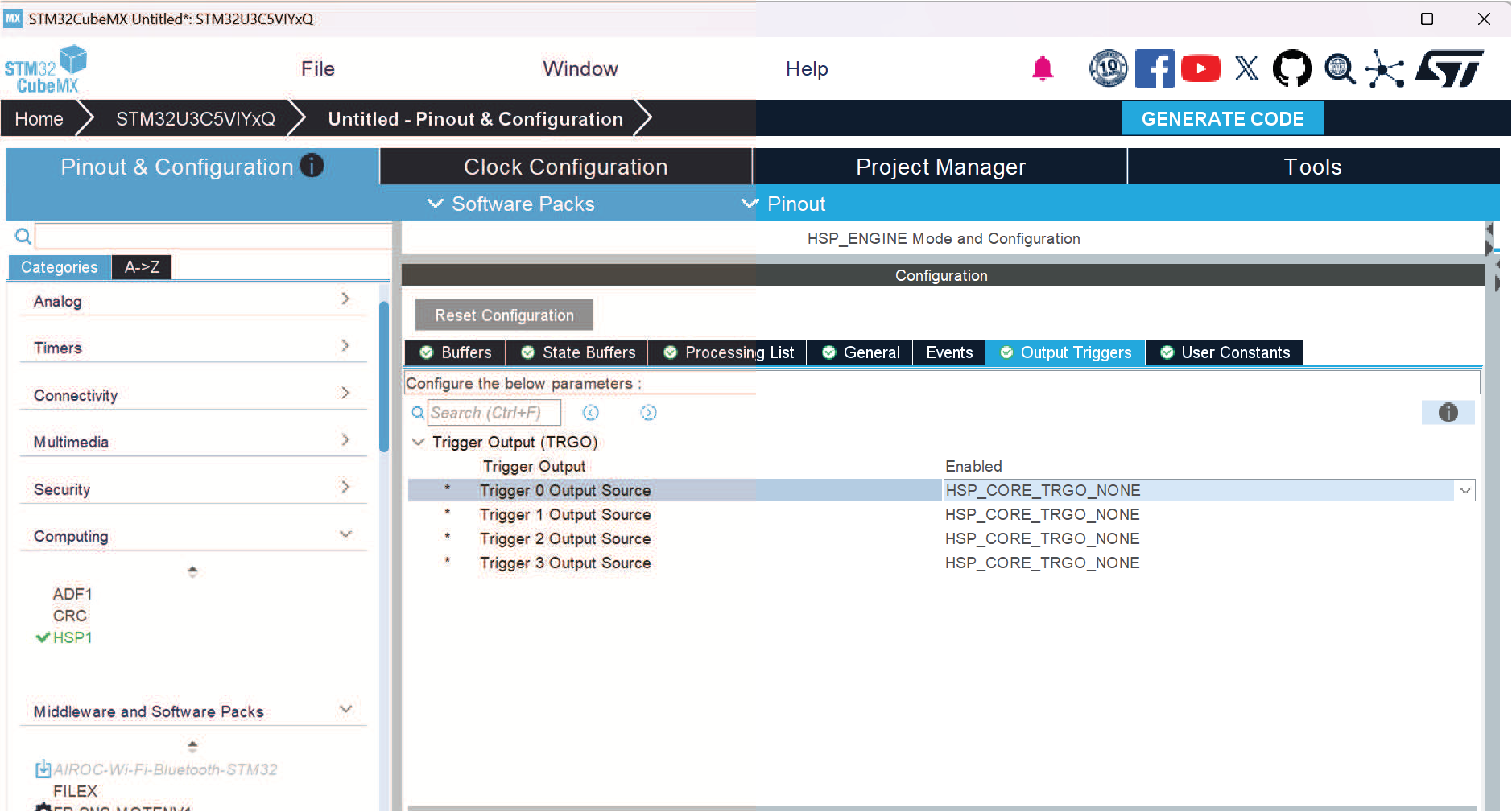This screenshot has width=1512, height=812.
Task: Open the State Buffers tab
Action: tap(578, 352)
